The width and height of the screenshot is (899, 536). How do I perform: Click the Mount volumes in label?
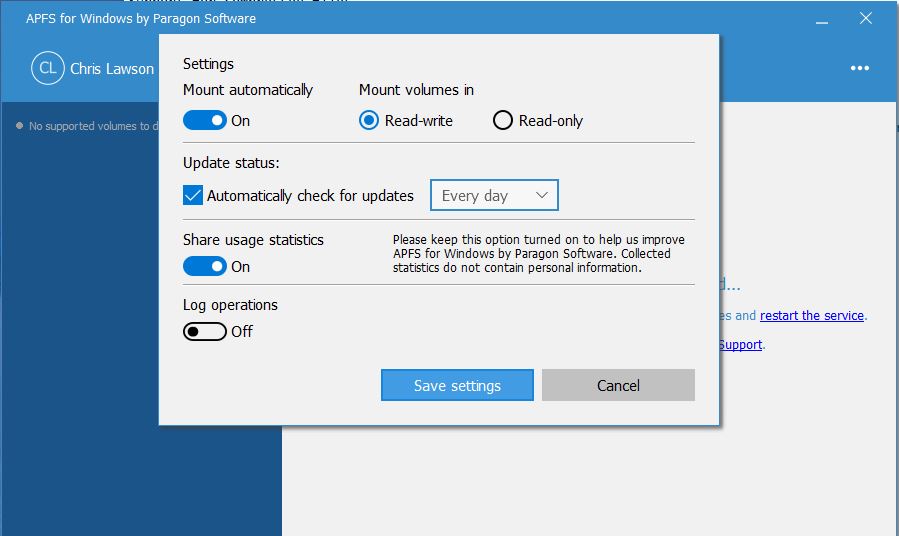click(416, 90)
